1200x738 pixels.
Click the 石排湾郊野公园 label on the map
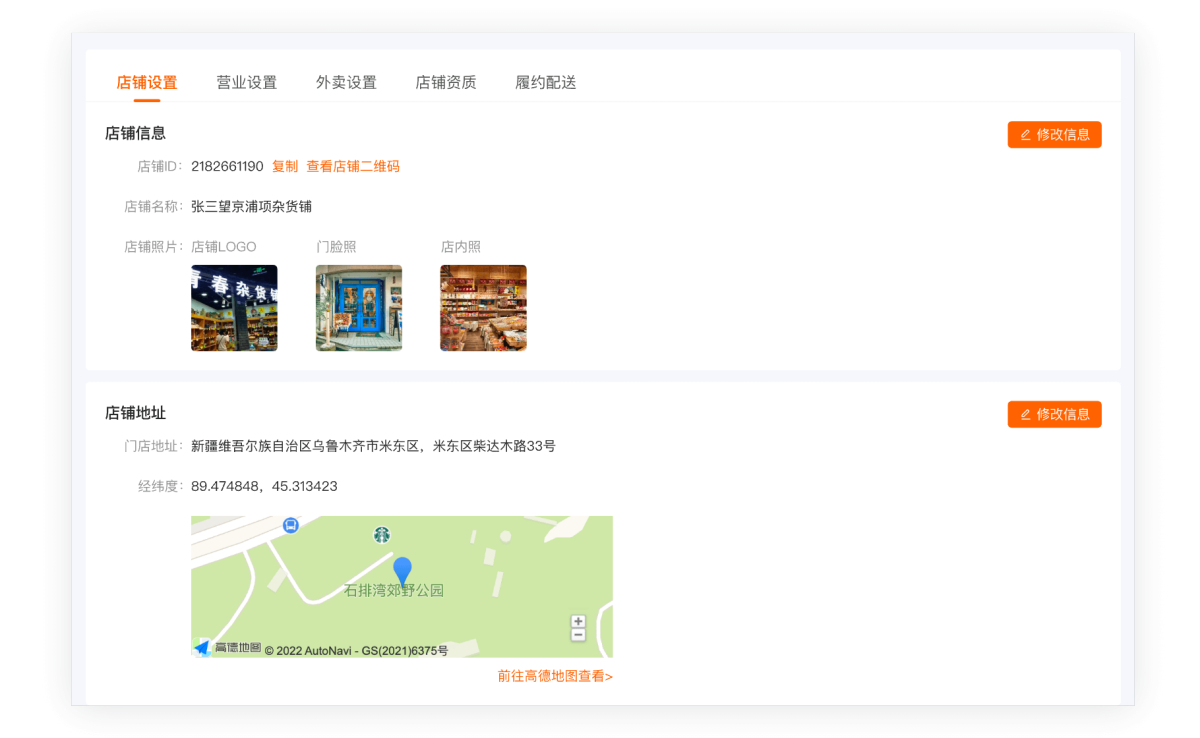(393, 591)
